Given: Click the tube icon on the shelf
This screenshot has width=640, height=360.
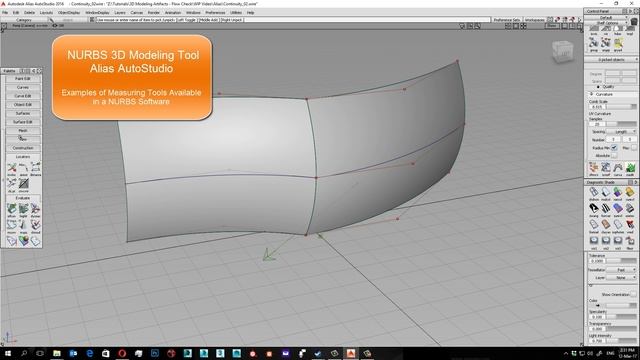Looking at the screenshot, I should pos(618,30).
